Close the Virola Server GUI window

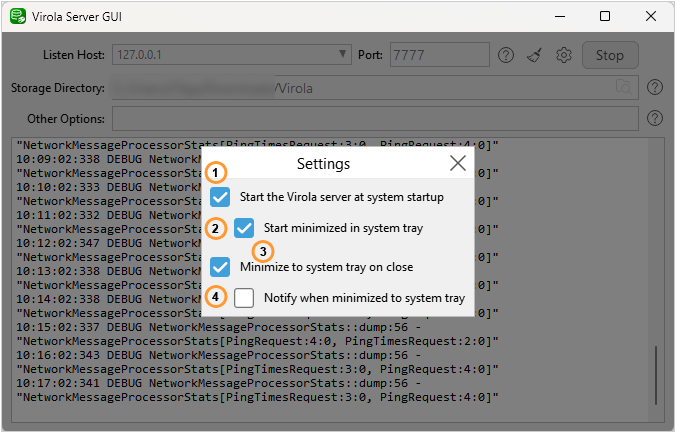[x=651, y=16]
